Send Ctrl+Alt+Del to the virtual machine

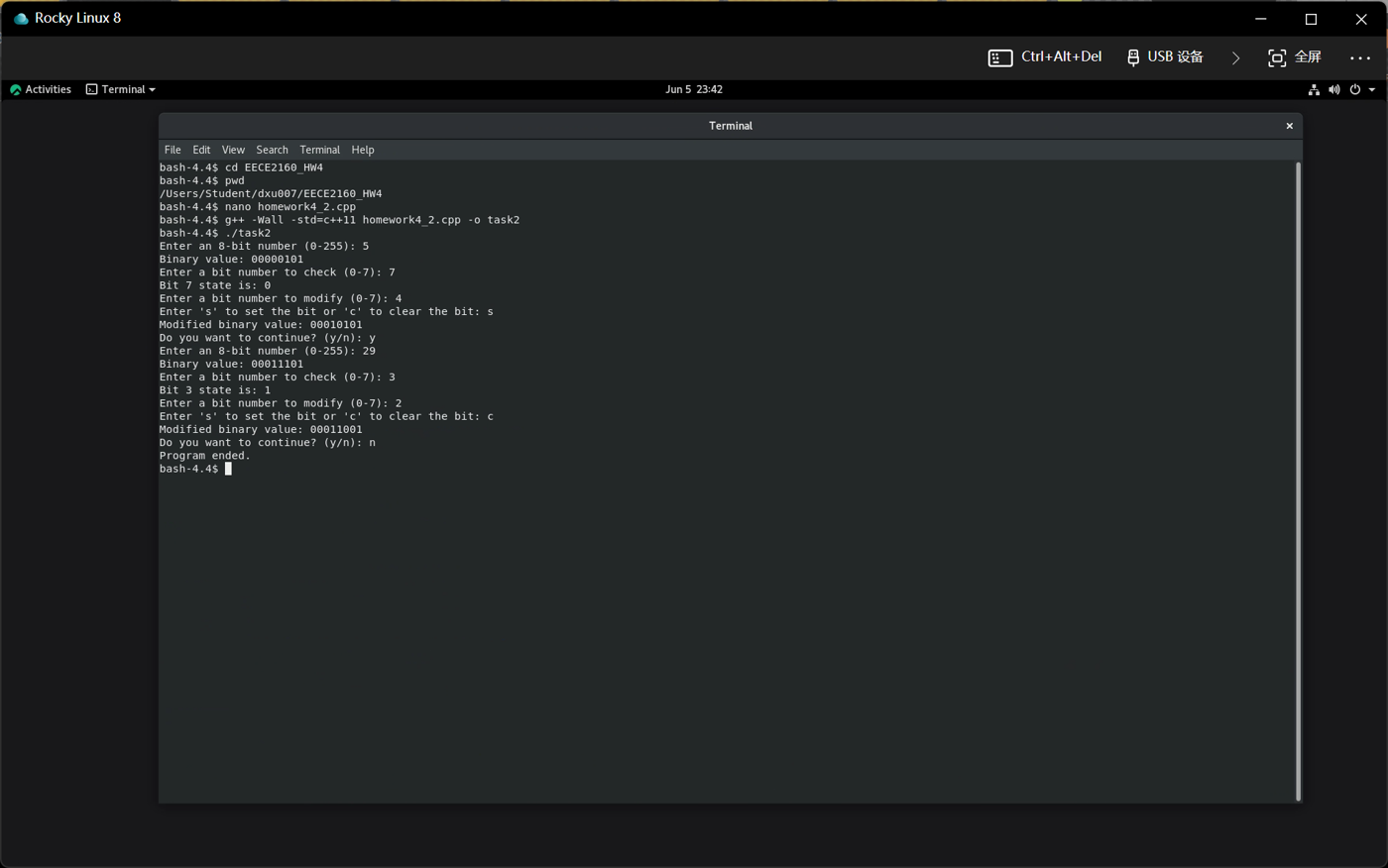point(1045,57)
